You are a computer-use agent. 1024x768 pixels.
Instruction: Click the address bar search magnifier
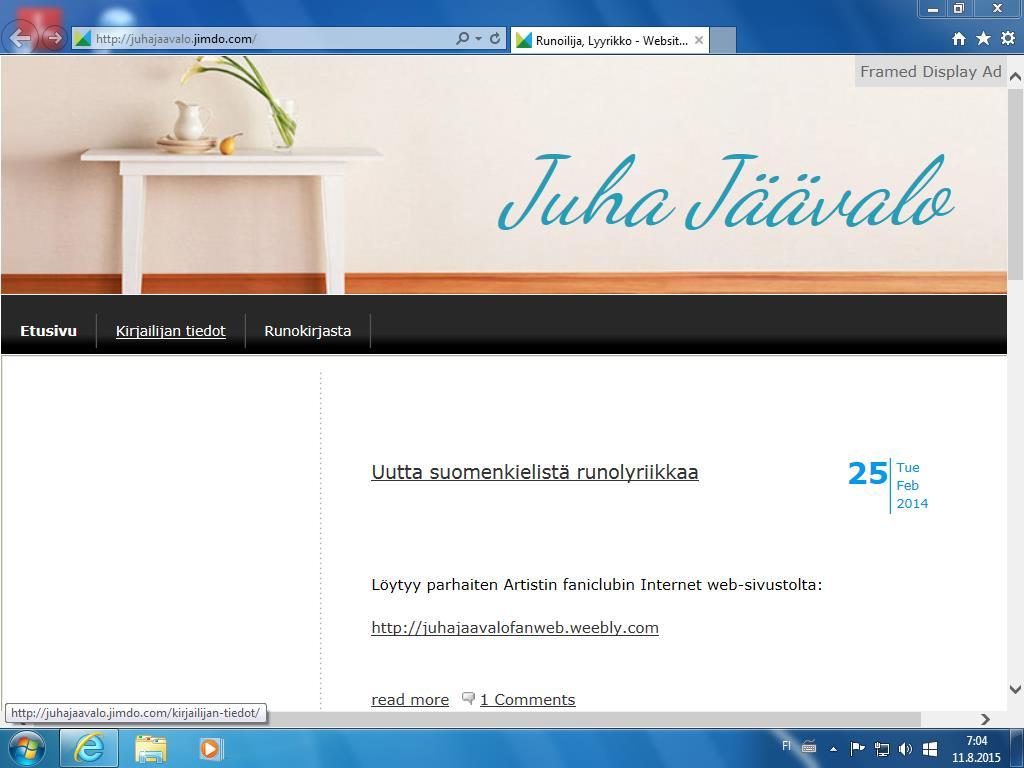462,39
